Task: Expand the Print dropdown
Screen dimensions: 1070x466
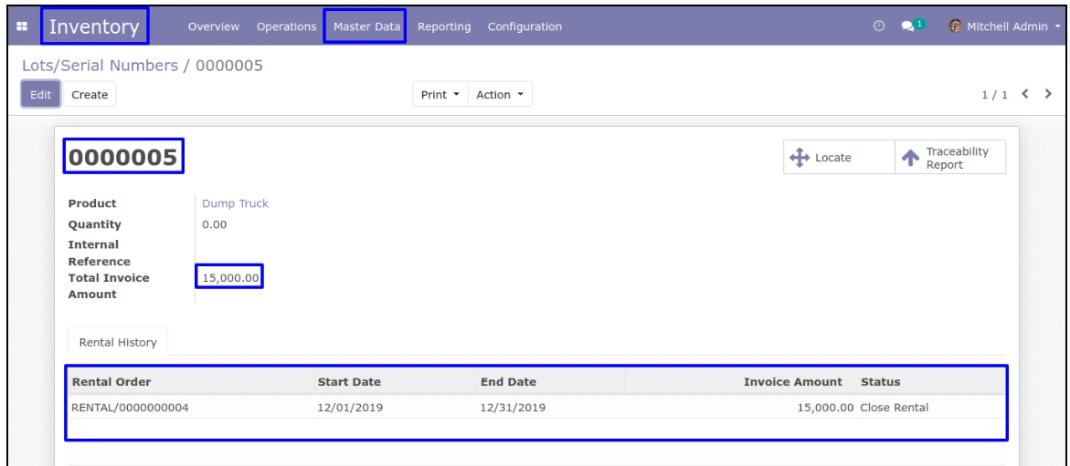Action: (441, 95)
